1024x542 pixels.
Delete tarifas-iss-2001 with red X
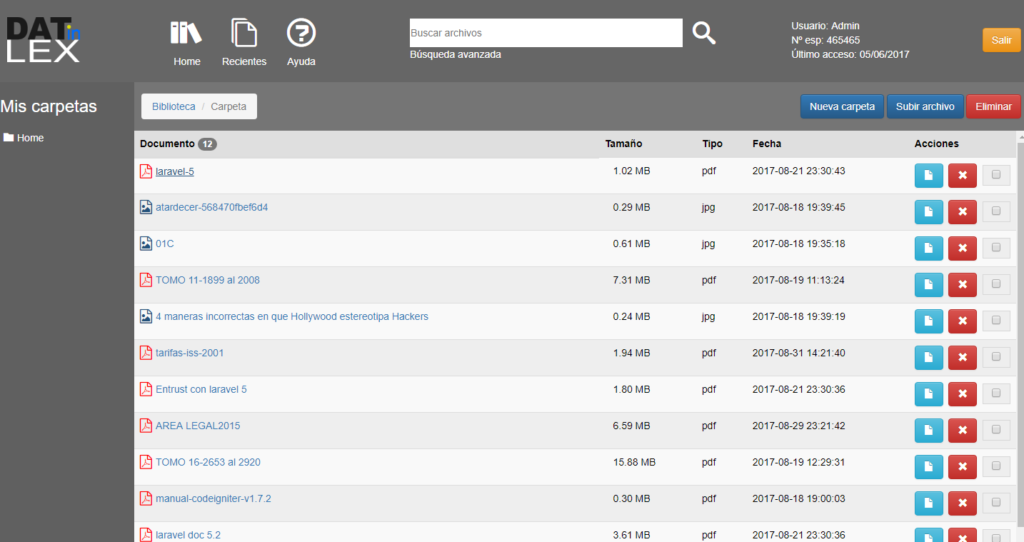click(x=962, y=357)
